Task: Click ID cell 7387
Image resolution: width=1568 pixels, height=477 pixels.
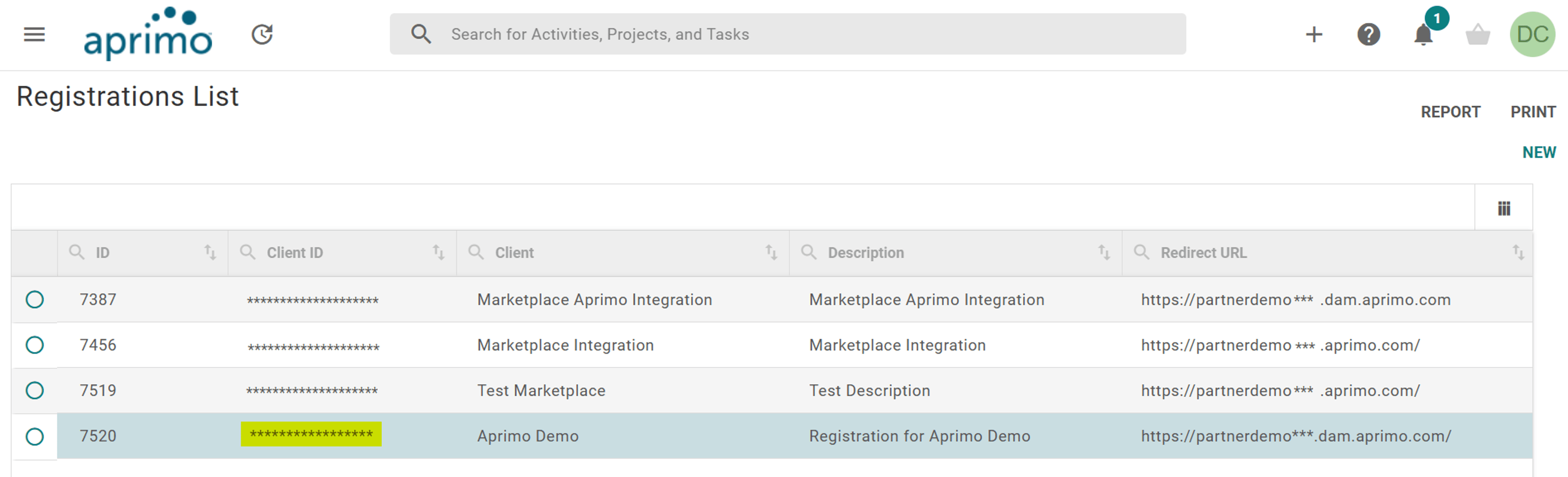Action: [98, 300]
